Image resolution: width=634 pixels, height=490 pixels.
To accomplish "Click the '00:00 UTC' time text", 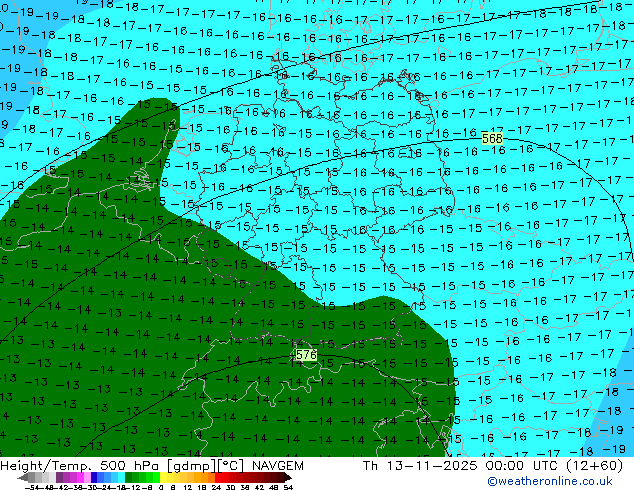I will [523, 466].
